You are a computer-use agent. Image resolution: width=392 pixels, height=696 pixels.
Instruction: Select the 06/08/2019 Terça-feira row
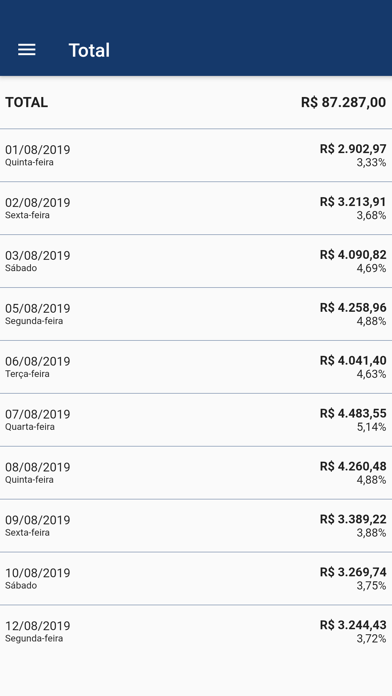(196, 367)
